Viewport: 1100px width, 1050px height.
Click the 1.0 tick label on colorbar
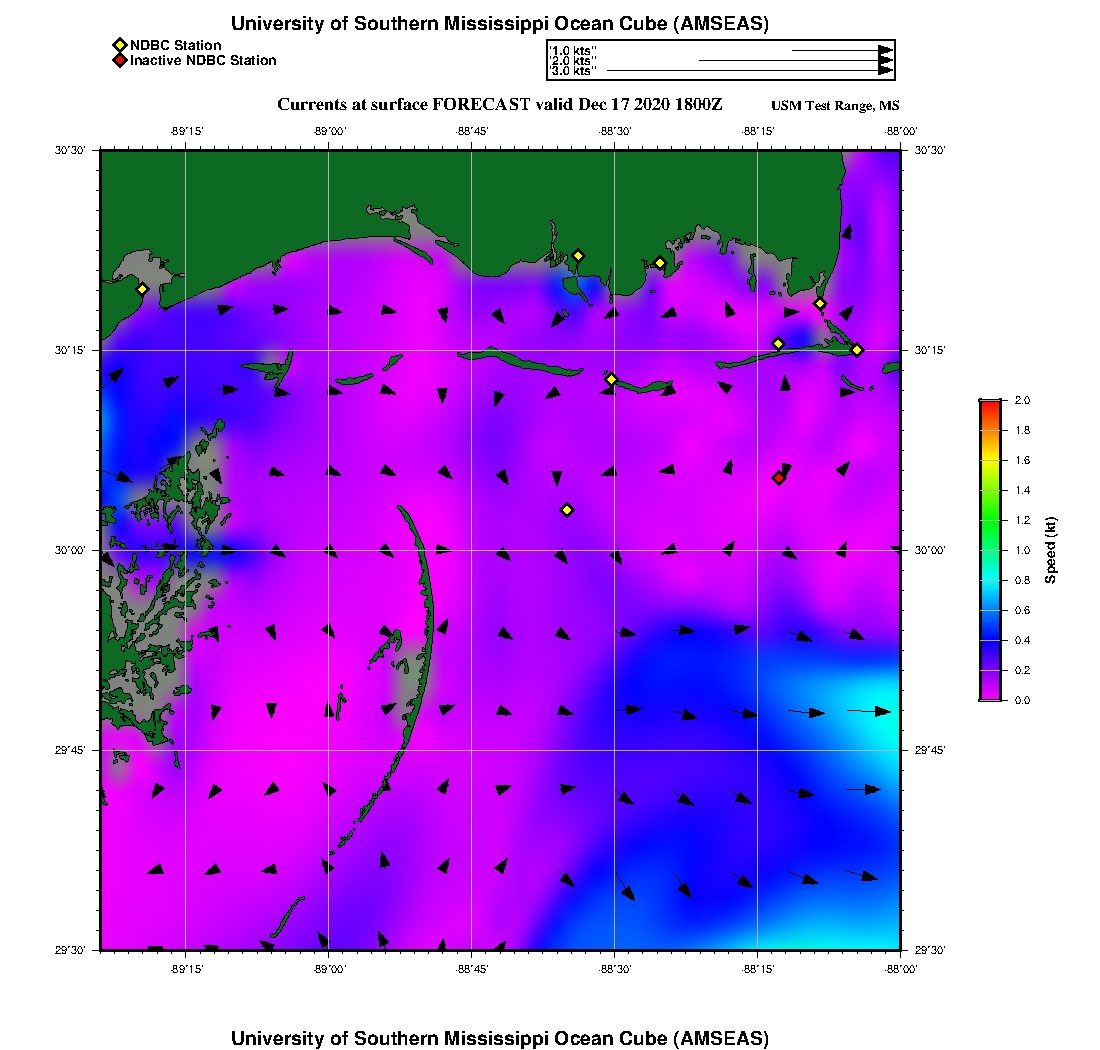1024,550
